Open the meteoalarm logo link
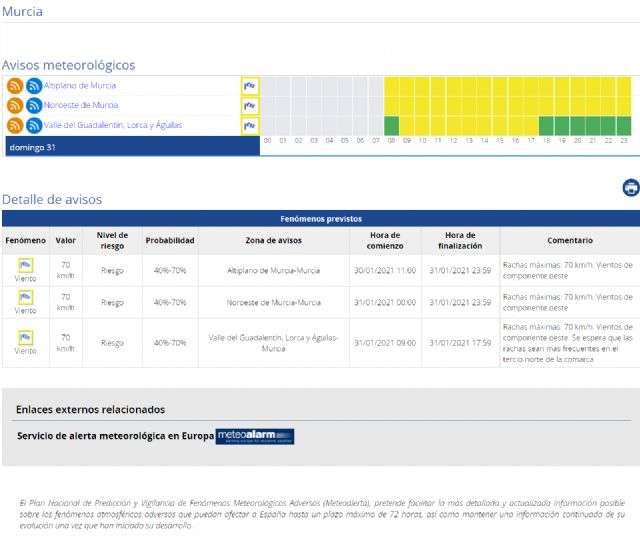 [255, 436]
